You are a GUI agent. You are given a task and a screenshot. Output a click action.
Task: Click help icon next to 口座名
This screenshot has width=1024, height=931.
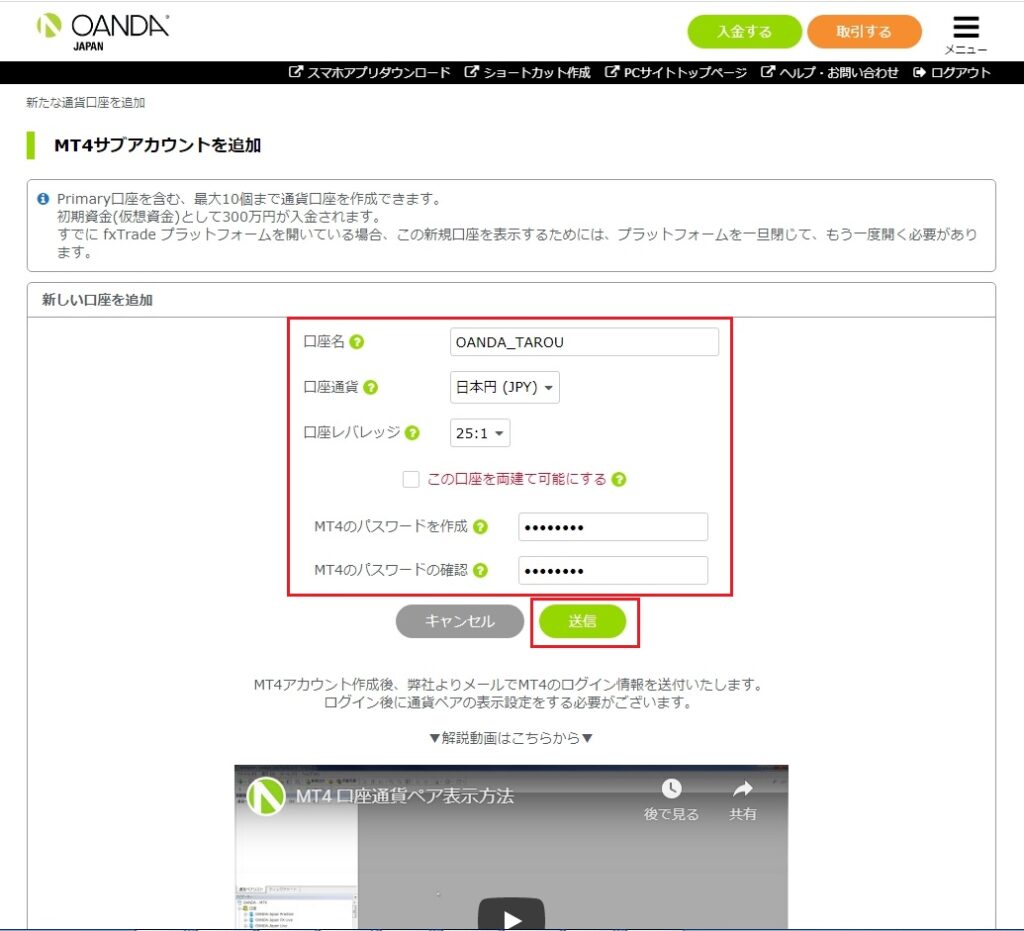coord(357,341)
